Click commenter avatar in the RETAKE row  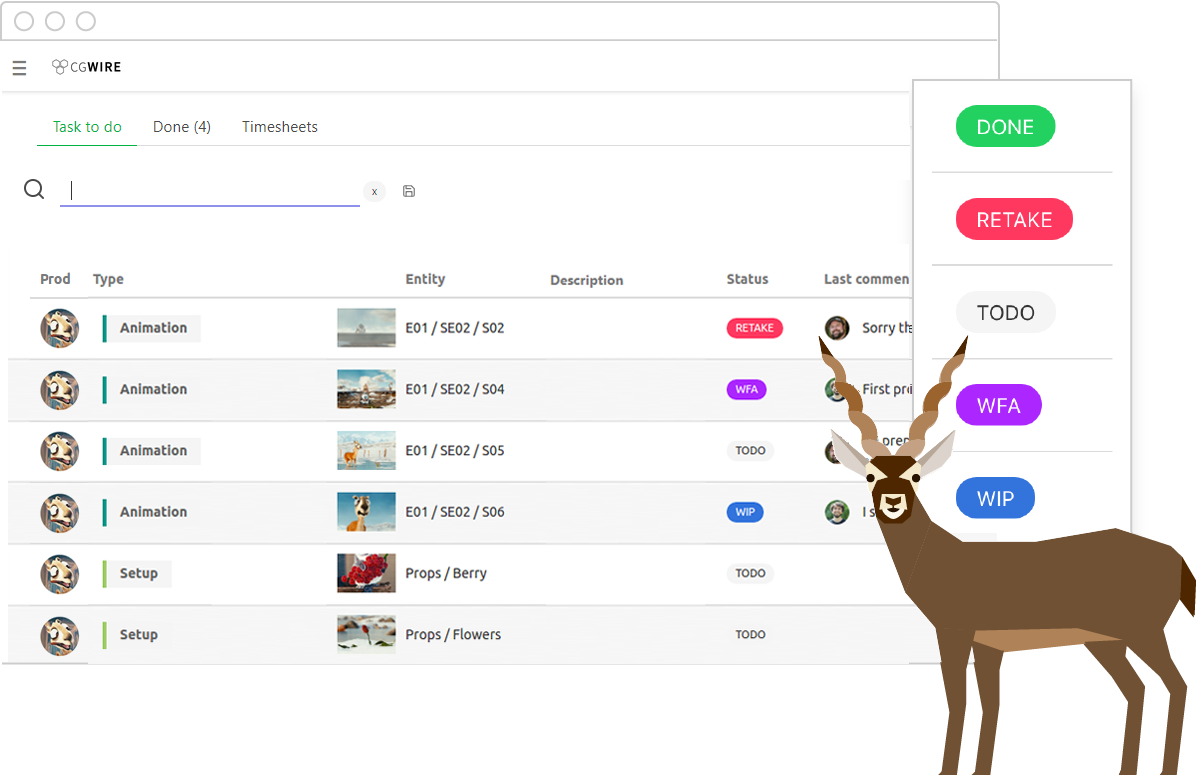(x=837, y=328)
